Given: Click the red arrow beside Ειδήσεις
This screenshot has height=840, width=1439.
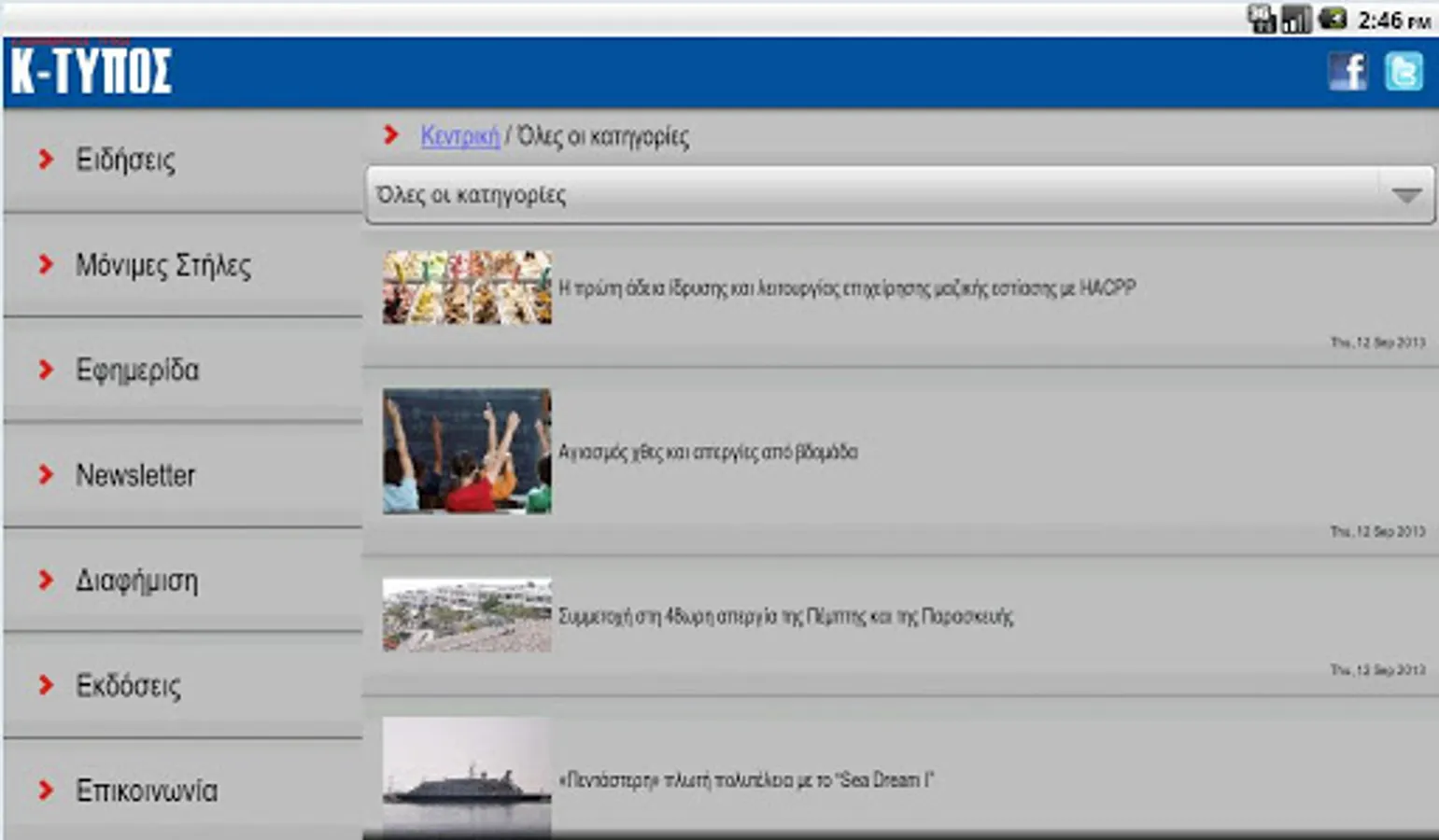Looking at the screenshot, I should click(45, 160).
